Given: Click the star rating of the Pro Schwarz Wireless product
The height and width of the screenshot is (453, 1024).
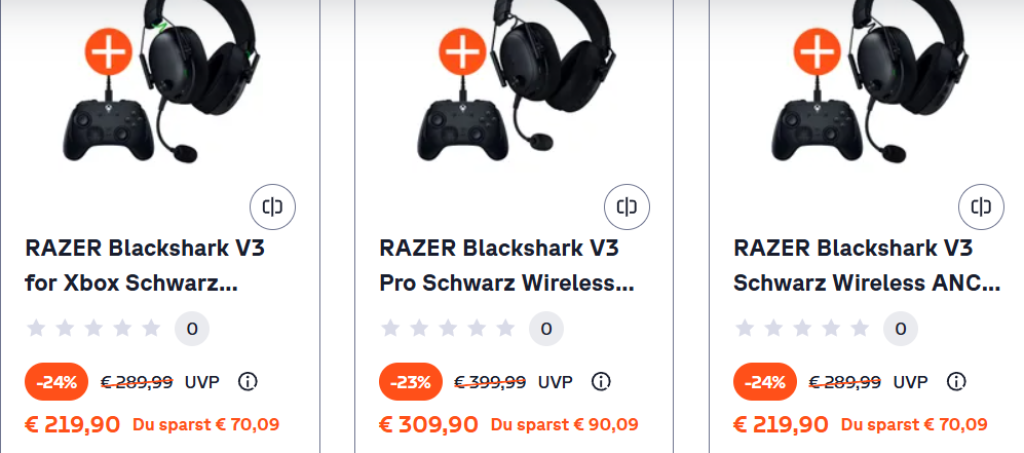Looking at the screenshot, I should click(447, 328).
